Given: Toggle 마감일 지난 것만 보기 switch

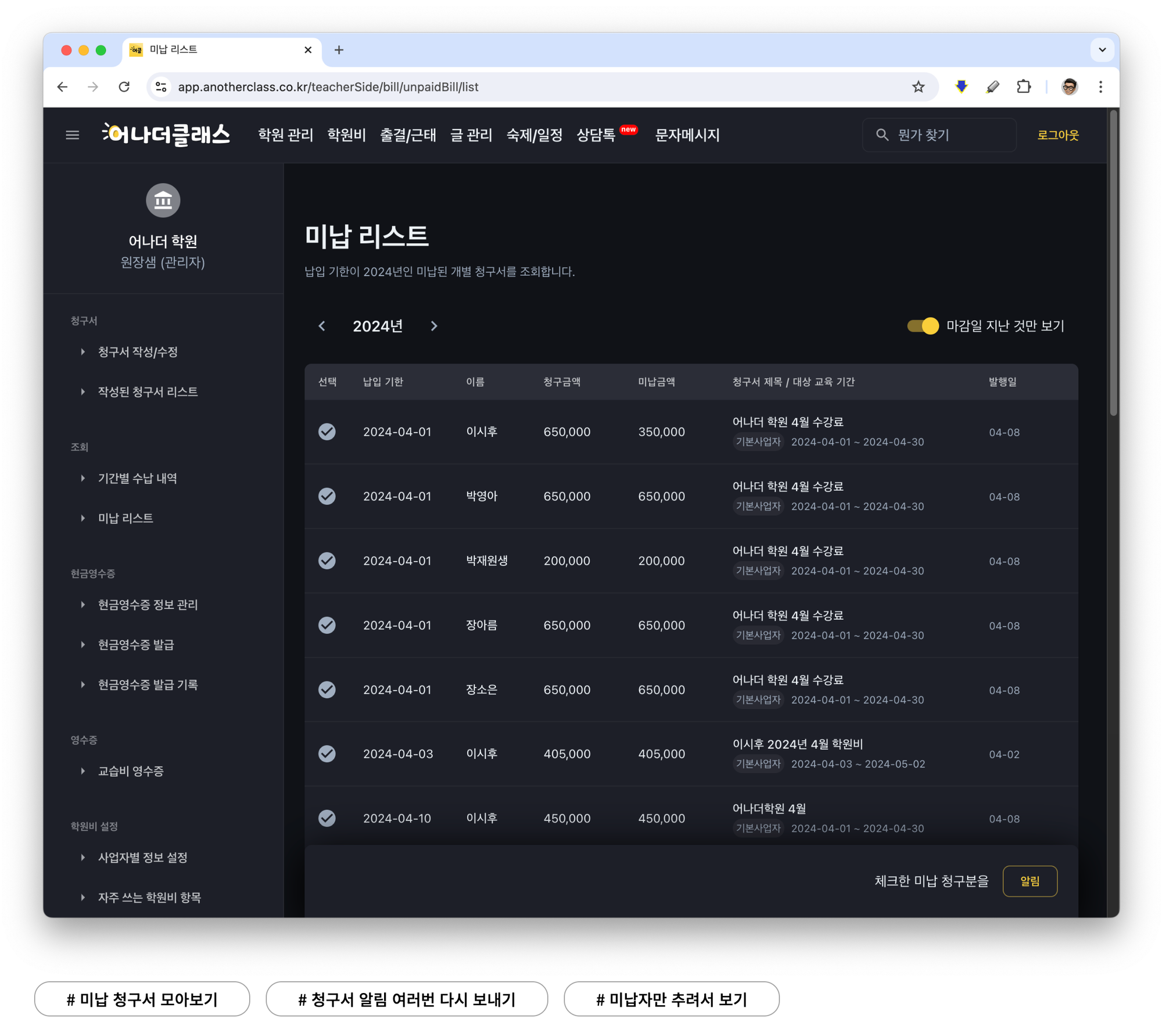Looking at the screenshot, I should point(922,326).
